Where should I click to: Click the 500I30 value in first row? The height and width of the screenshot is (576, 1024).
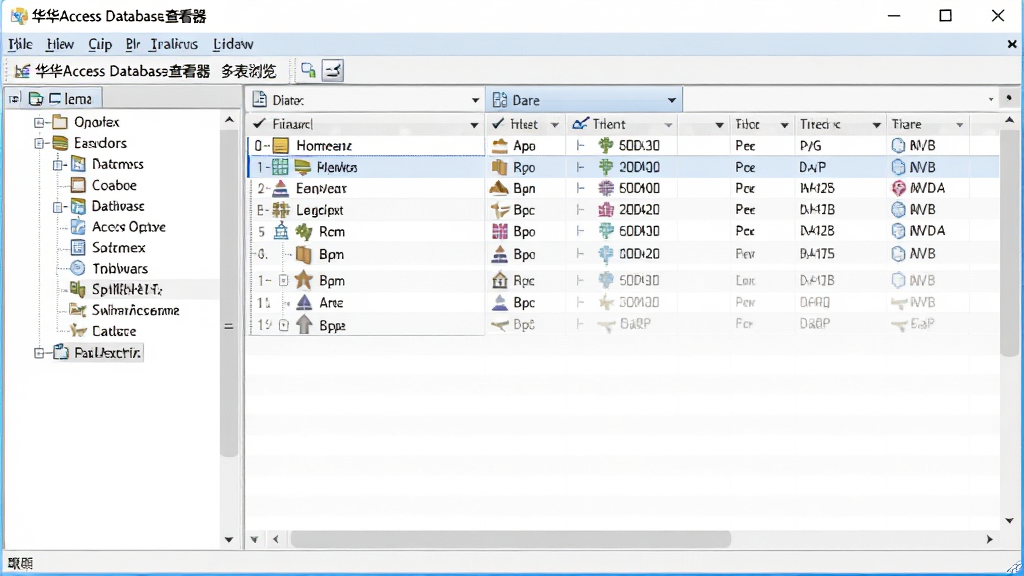[639, 146]
